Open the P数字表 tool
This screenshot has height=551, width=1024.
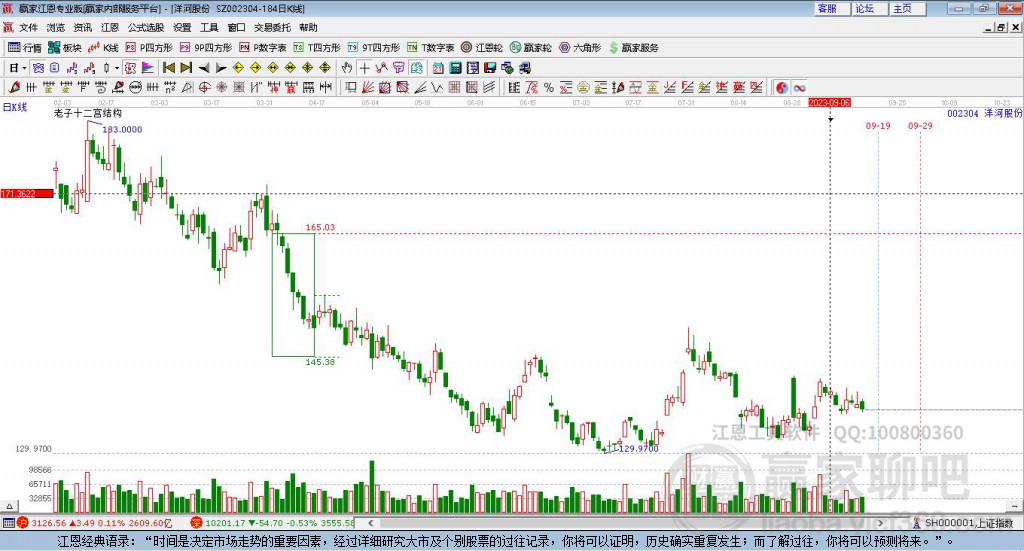(x=263, y=48)
